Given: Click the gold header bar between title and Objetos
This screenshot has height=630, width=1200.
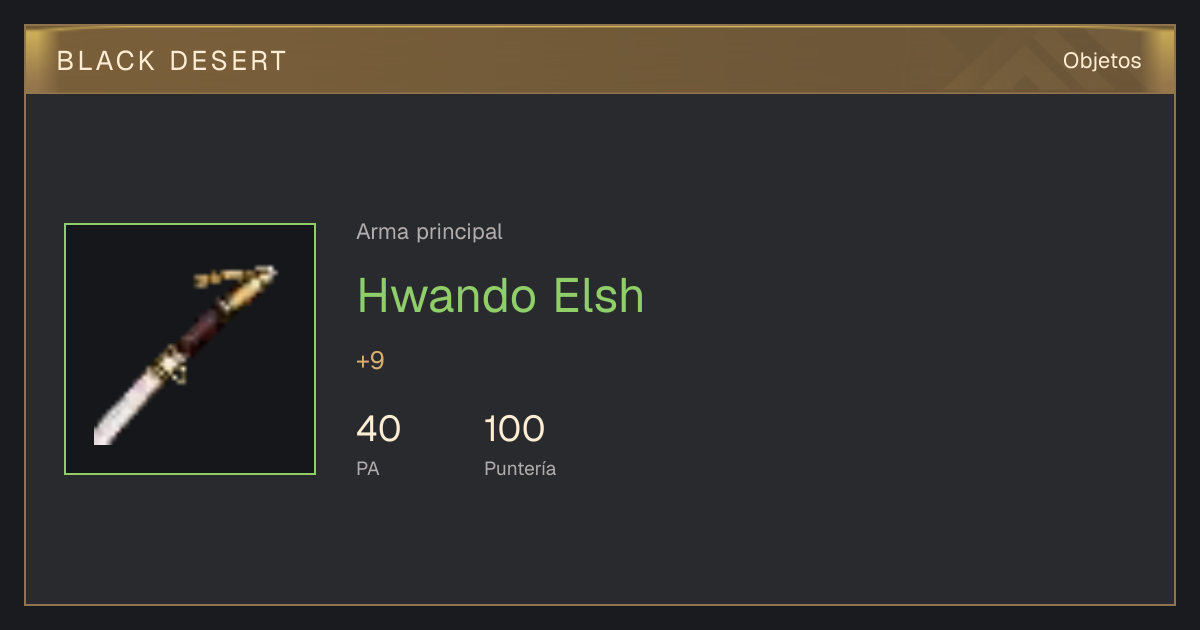Looking at the screenshot, I should click(670, 60).
